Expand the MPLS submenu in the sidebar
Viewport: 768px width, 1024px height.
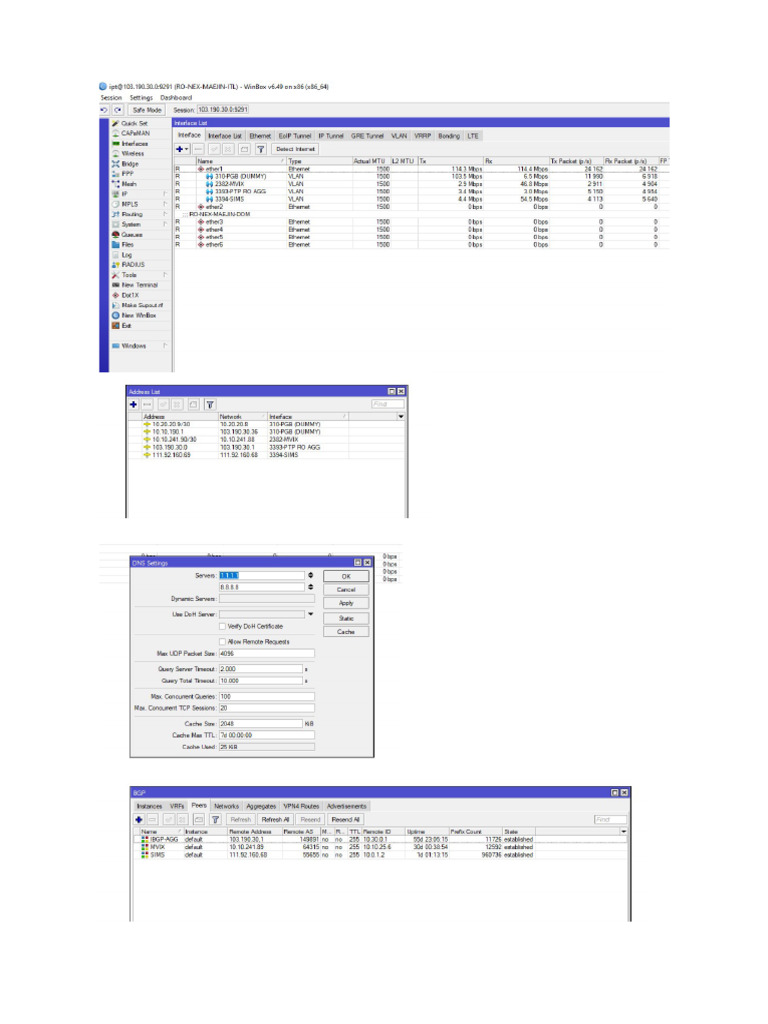click(165, 204)
